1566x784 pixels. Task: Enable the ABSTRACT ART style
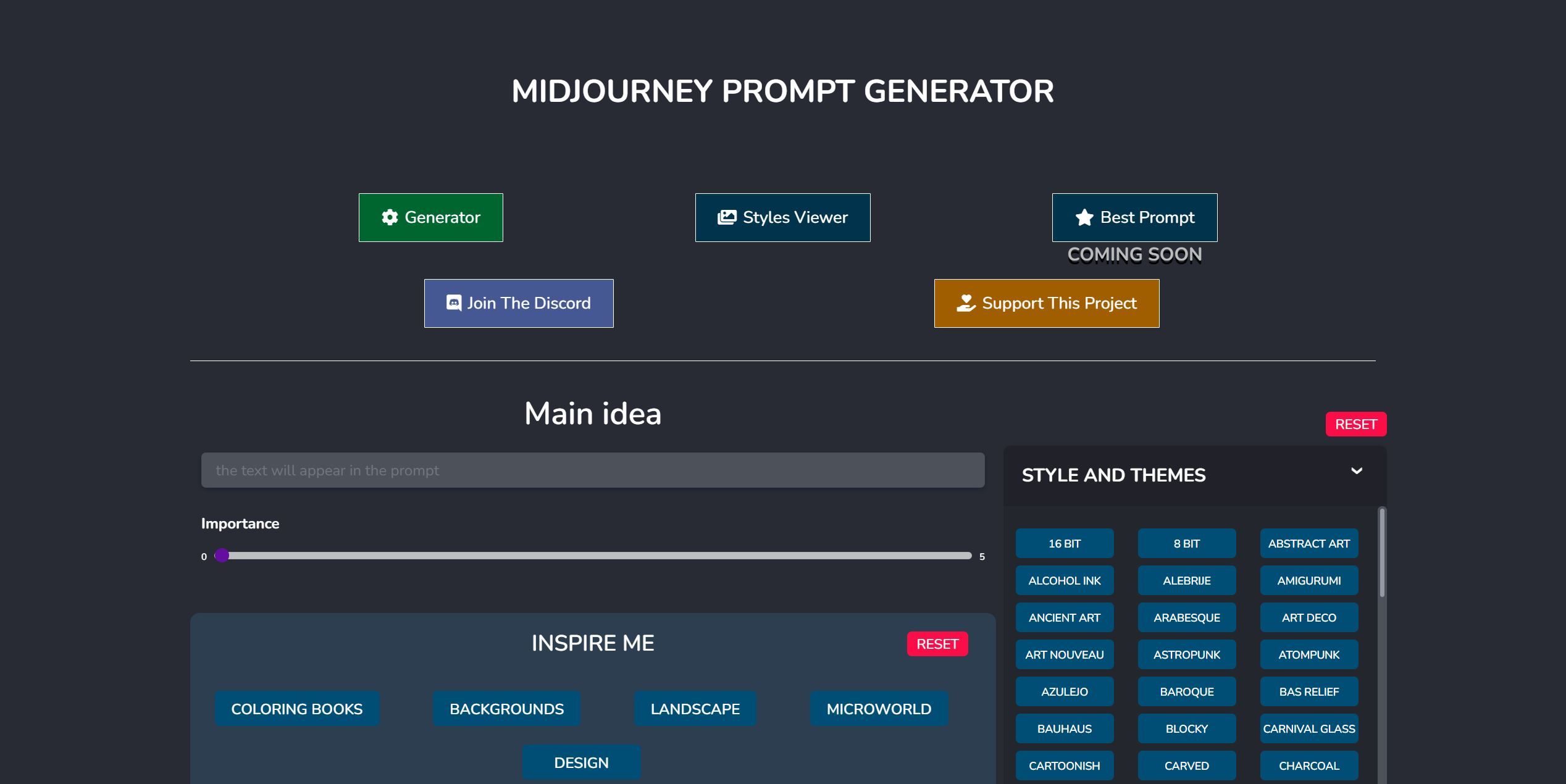pos(1309,543)
